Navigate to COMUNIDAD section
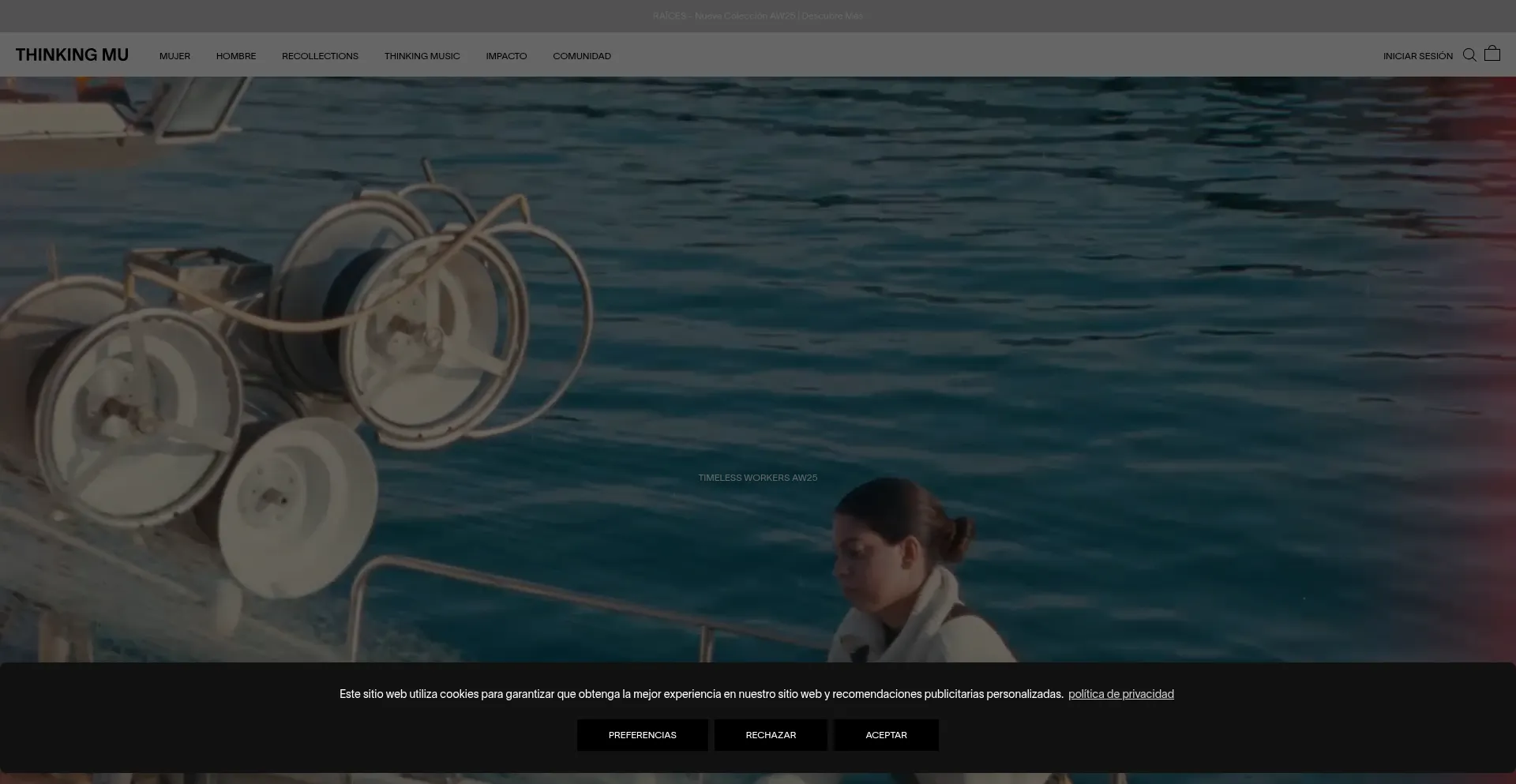 (x=582, y=56)
